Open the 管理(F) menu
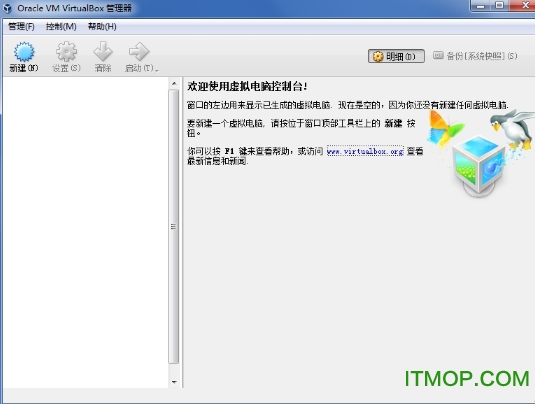 [21, 27]
